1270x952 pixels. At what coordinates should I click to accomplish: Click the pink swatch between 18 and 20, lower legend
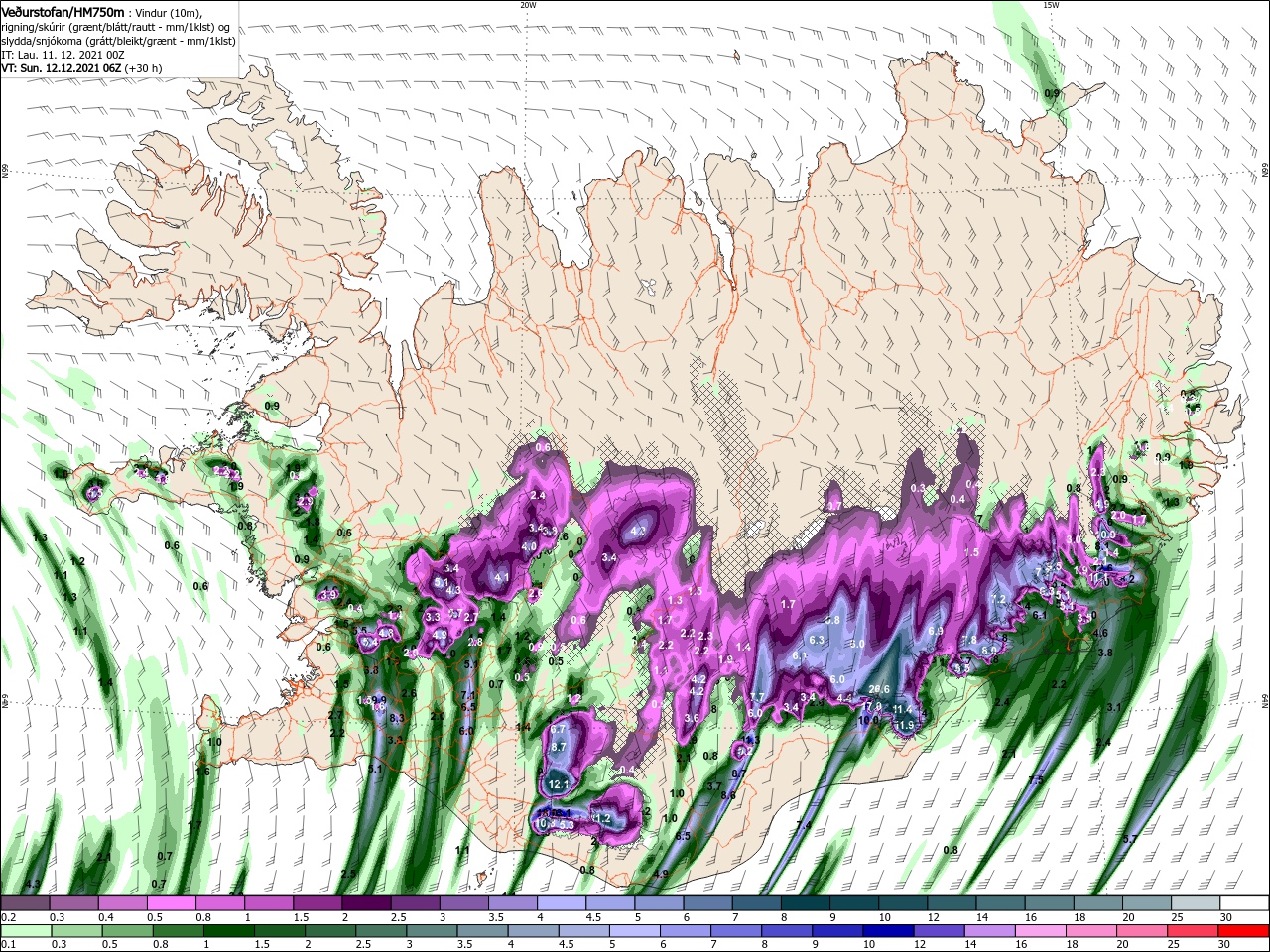coord(1089,931)
